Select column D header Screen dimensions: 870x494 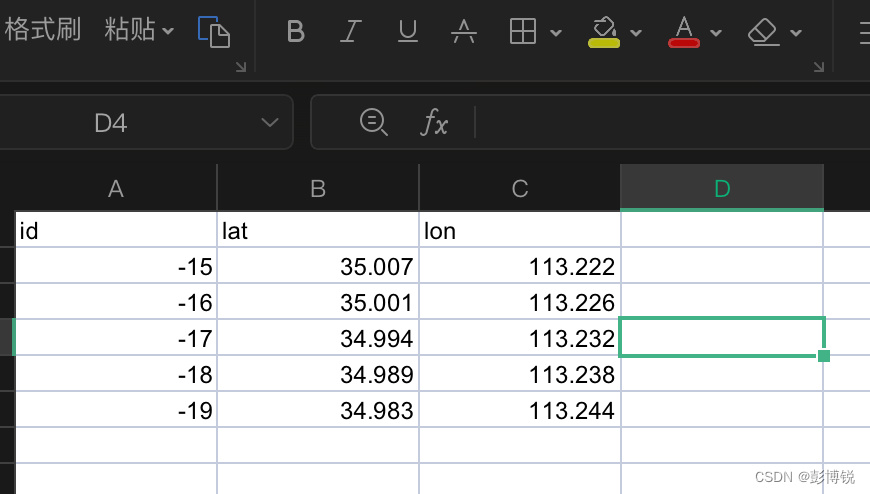point(722,188)
